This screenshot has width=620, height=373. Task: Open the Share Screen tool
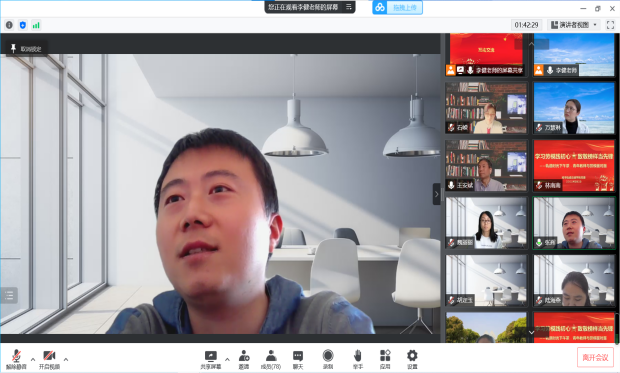coord(211,359)
